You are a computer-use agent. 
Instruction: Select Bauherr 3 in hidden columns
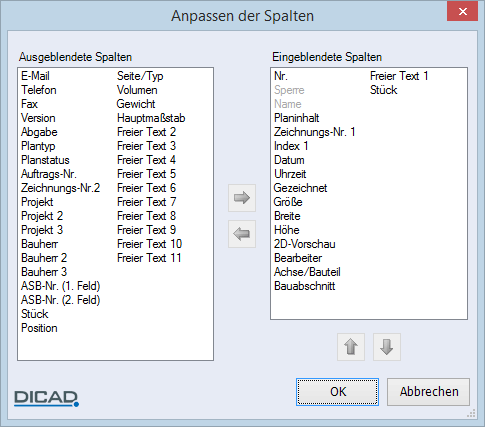[44, 272]
